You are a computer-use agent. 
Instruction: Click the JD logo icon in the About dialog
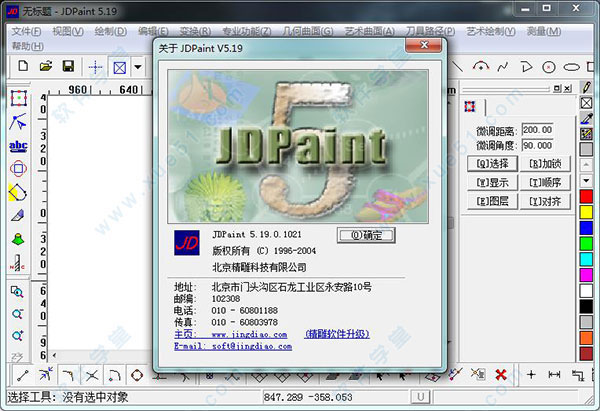[x=187, y=243]
